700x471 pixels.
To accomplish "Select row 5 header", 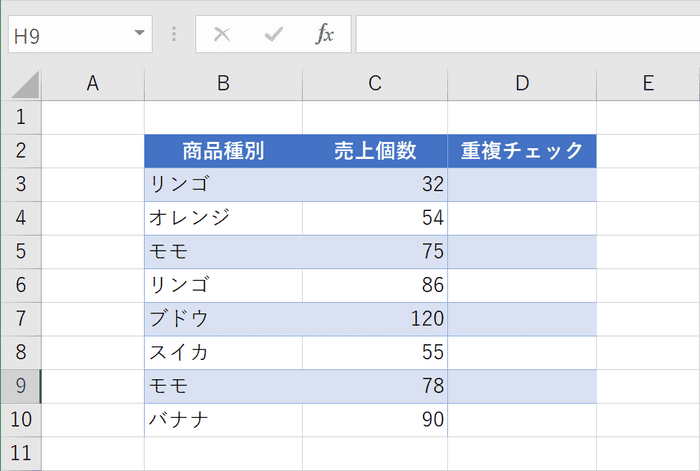I will 21,252.
